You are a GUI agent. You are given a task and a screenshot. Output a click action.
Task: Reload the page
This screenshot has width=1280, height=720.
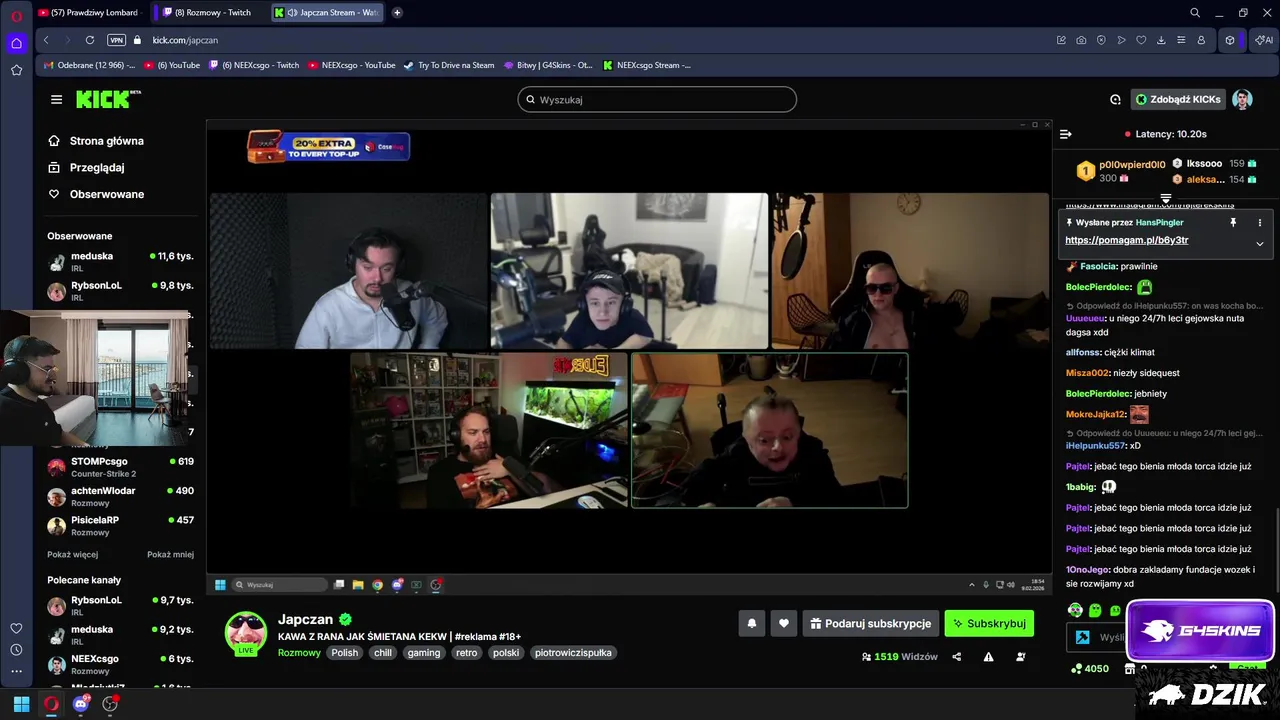tap(90, 40)
